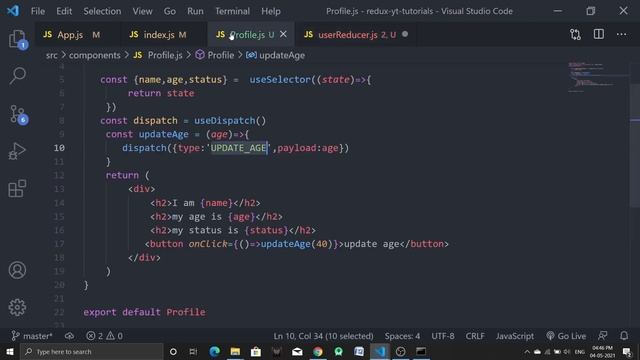
Task: Click 'onClick' attribute in button tag
Action: click(x=208, y=244)
